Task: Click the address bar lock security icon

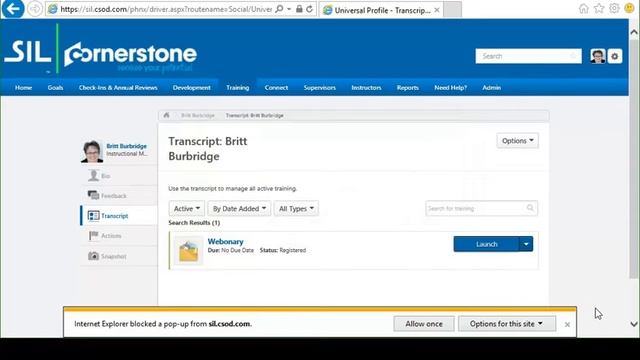Action: click(x=299, y=9)
